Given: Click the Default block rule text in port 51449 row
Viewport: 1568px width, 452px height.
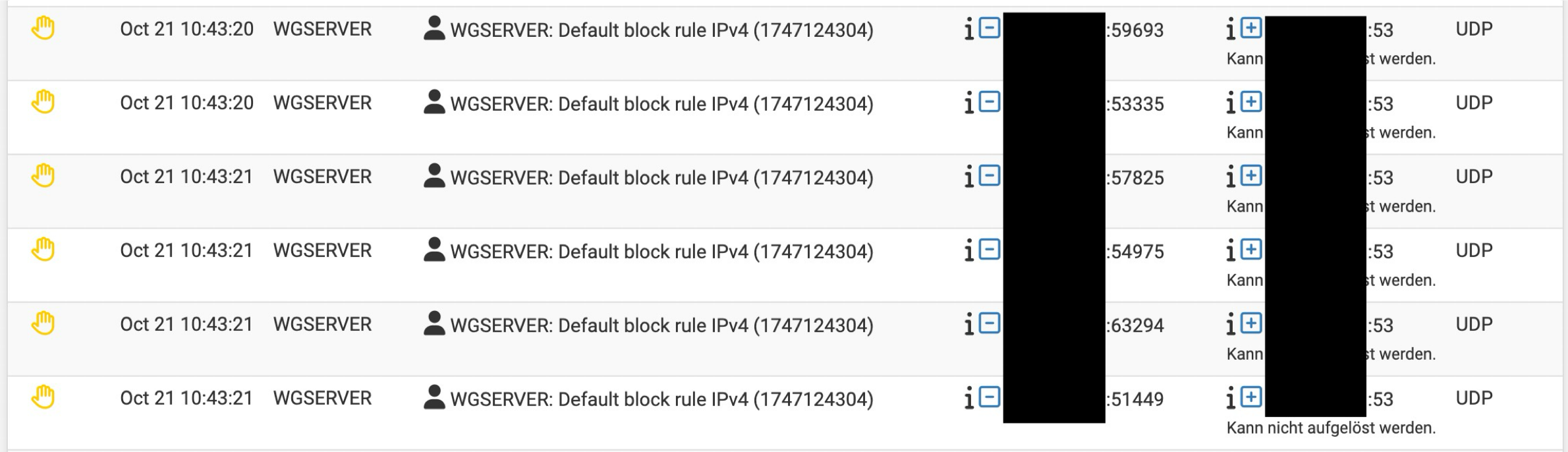Looking at the screenshot, I should pos(661,399).
